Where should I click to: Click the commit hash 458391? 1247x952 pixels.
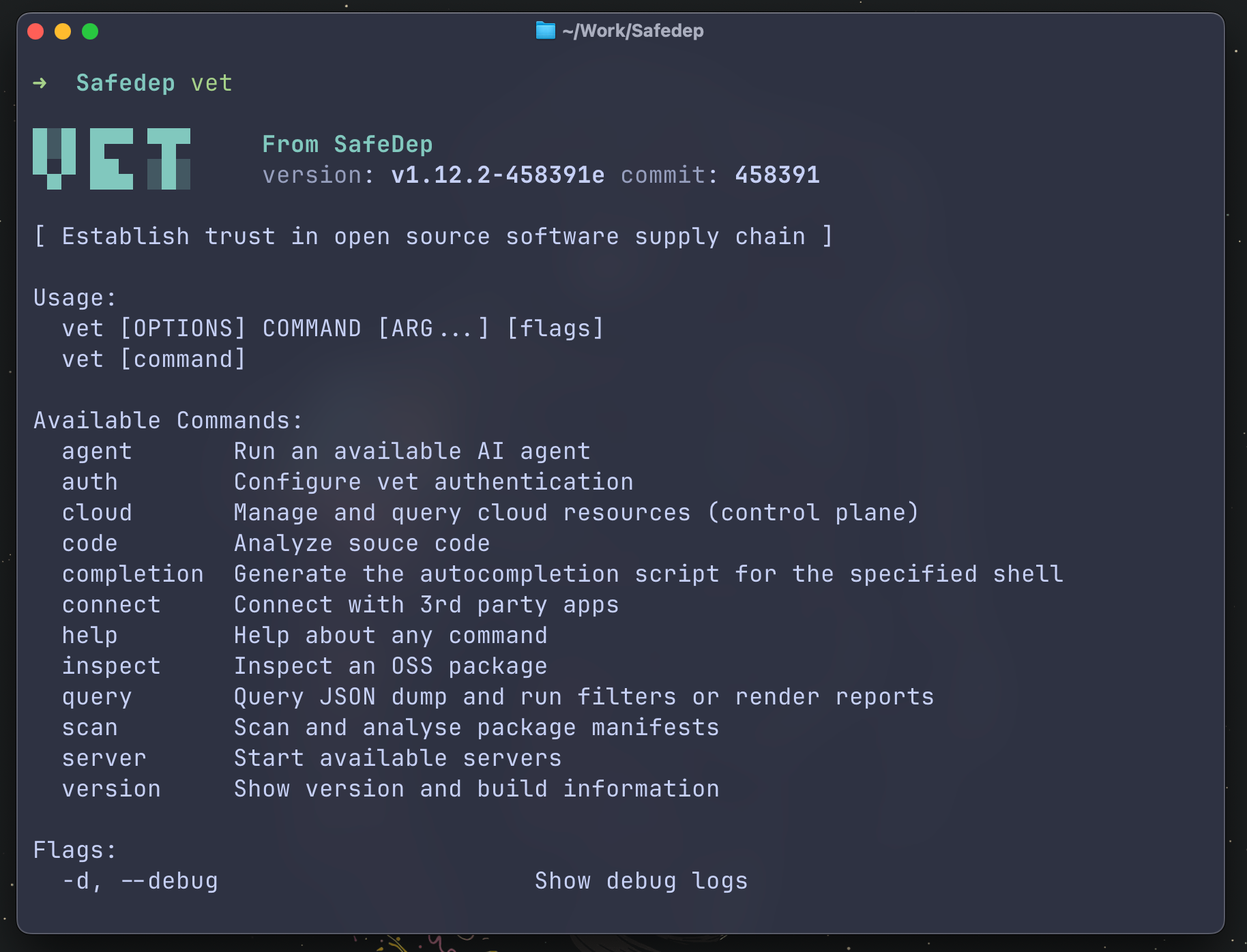pyautogui.click(x=777, y=175)
